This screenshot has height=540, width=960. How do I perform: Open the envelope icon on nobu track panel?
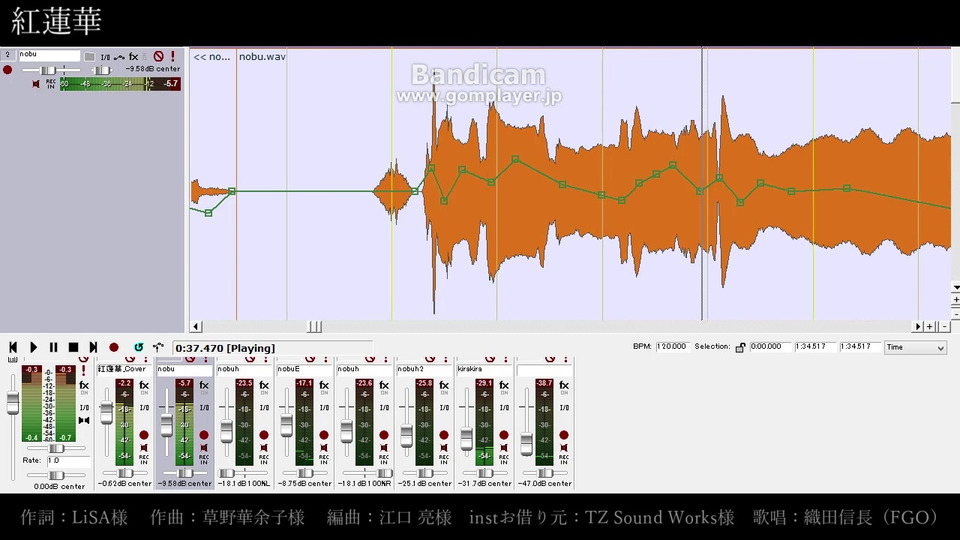pyautogui.click(x=119, y=57)
